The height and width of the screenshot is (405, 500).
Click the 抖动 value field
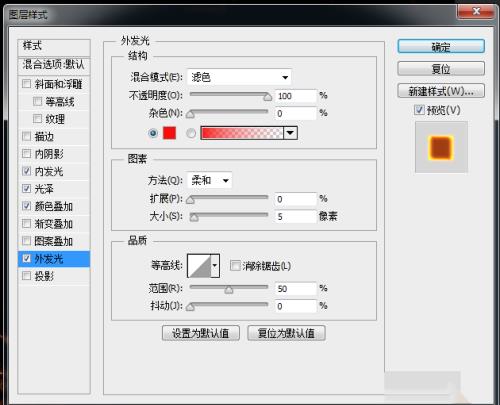pyautogui.click(x=296, y=306)
